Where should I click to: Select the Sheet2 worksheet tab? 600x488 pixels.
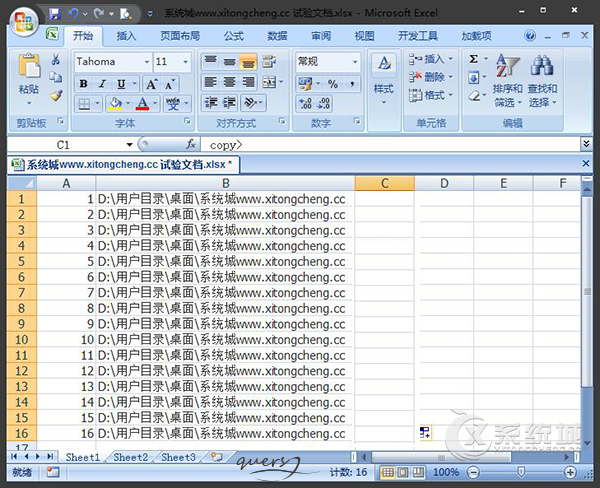tap(130, 457)
